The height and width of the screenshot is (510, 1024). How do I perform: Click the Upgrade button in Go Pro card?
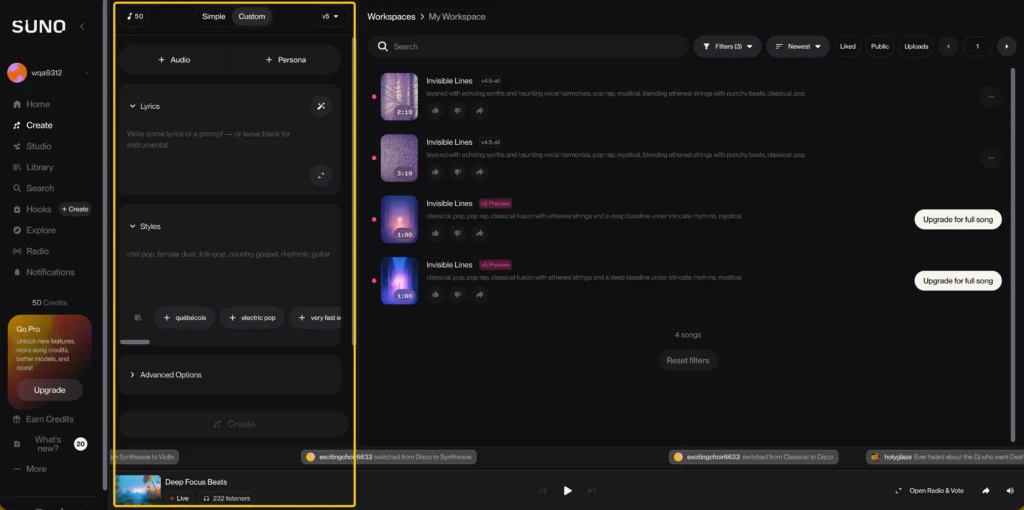pyautogui.click(x=50, y=390)
